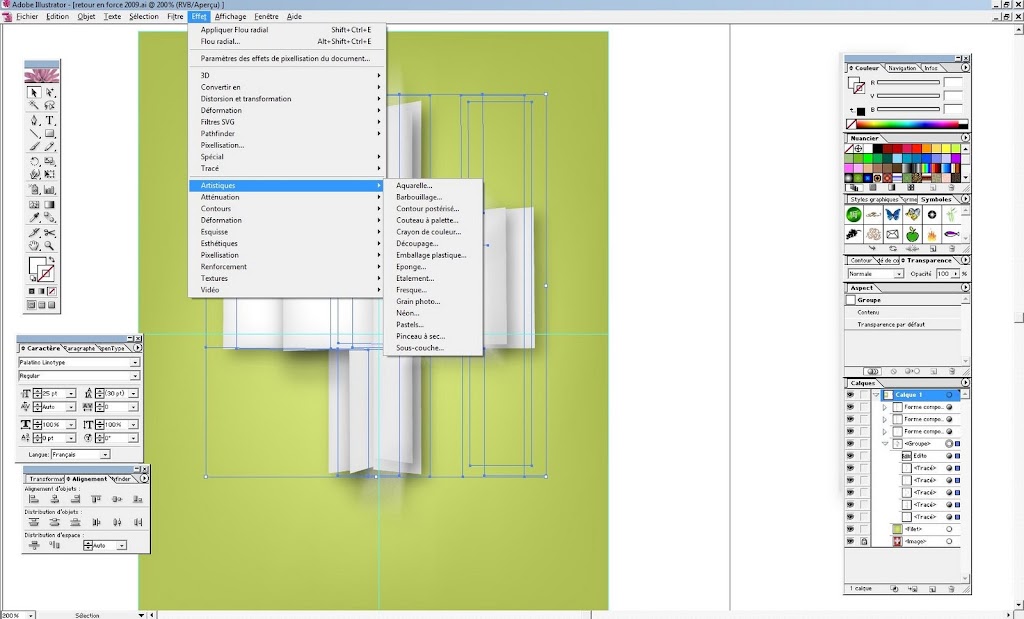Click target circle of <Filet> layer
Screen dimensions: 1024x619
point(950,530)
